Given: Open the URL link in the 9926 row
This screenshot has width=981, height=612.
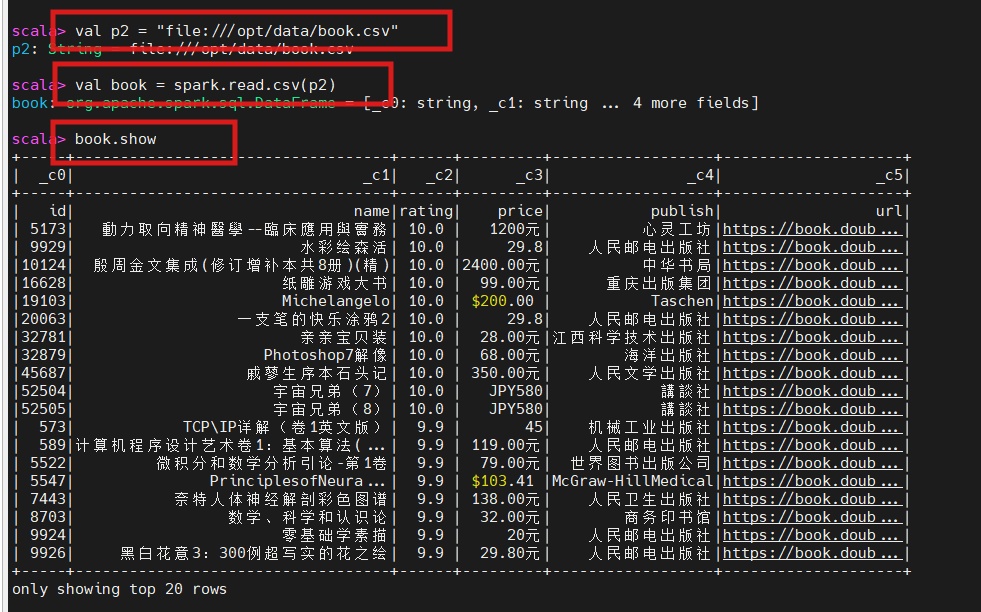Looking at the screenshot, I should 811,554.
